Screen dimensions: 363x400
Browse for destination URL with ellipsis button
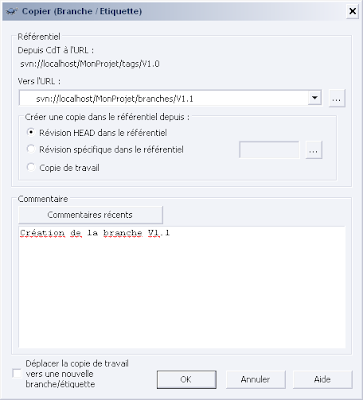tap(337, 98)
